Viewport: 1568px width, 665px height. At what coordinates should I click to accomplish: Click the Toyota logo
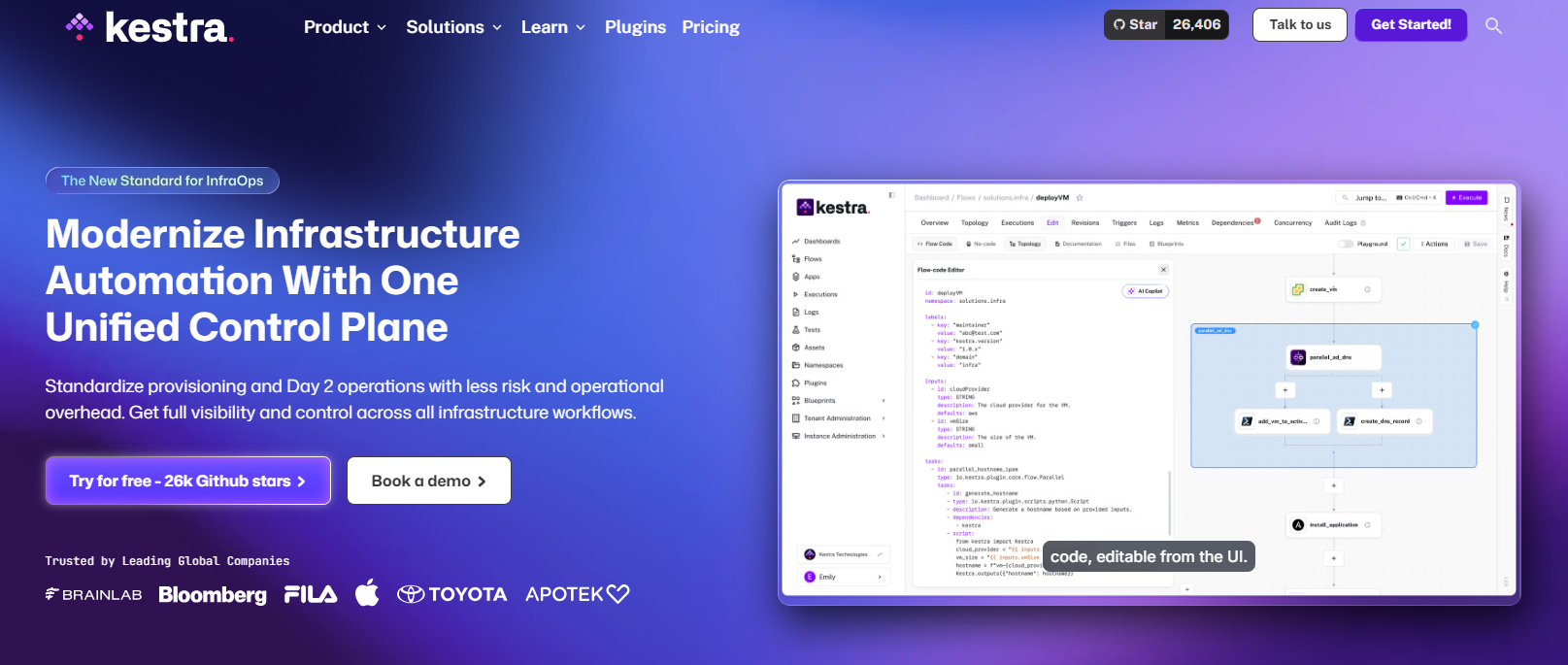(451, 594)
